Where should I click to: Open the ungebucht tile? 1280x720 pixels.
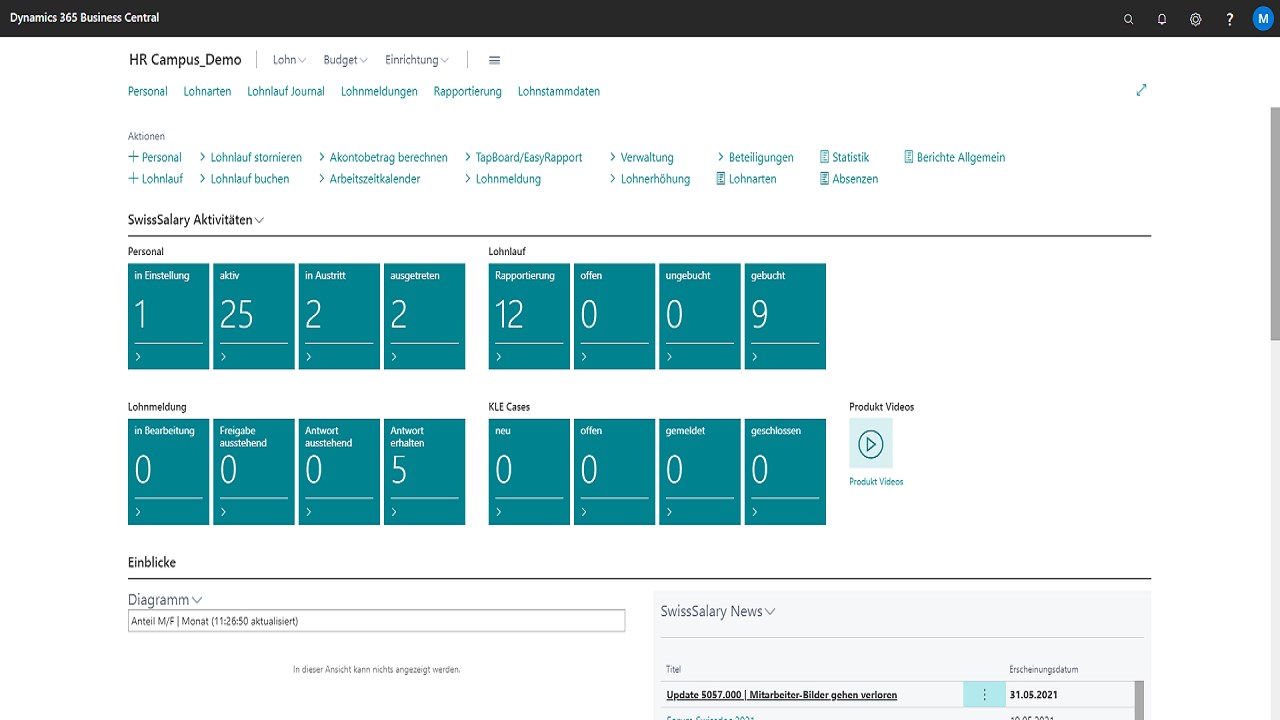[700, 316]
